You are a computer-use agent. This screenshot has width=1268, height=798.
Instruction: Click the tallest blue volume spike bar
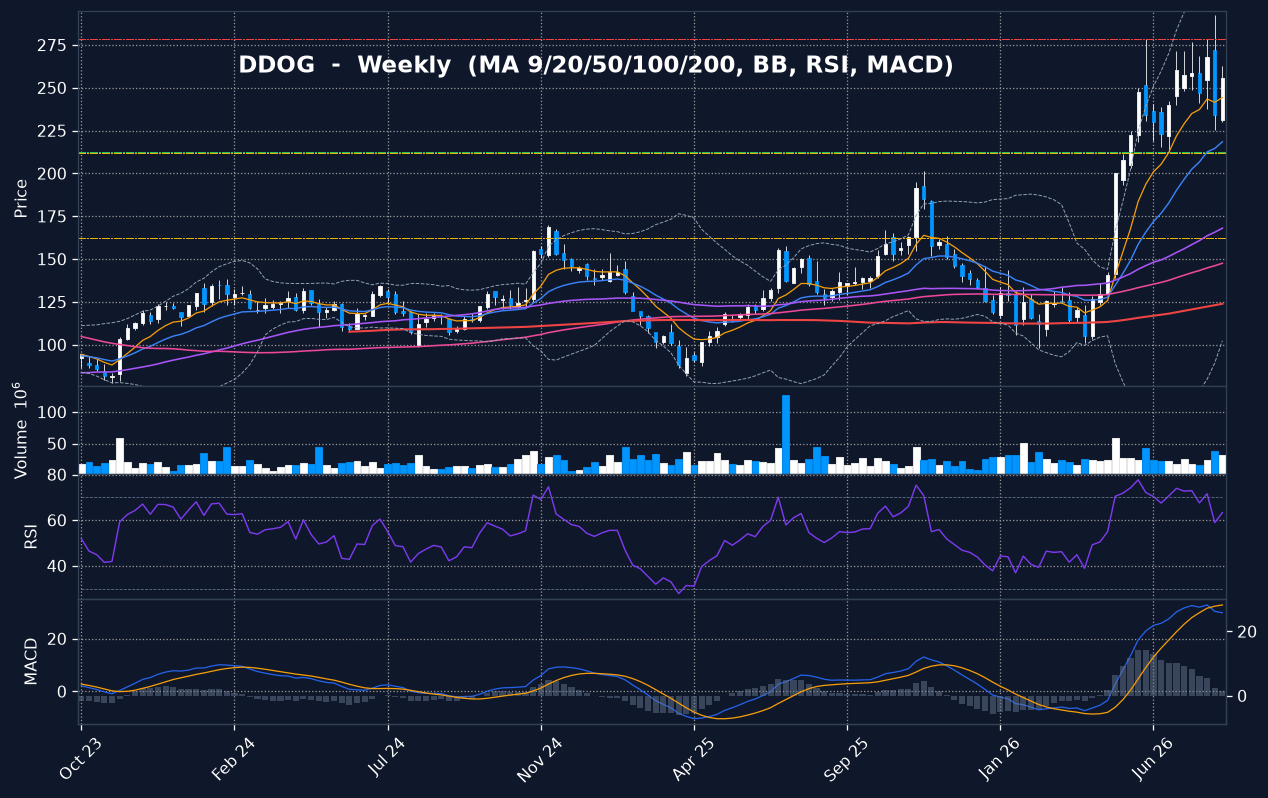(x=786, y=434)
